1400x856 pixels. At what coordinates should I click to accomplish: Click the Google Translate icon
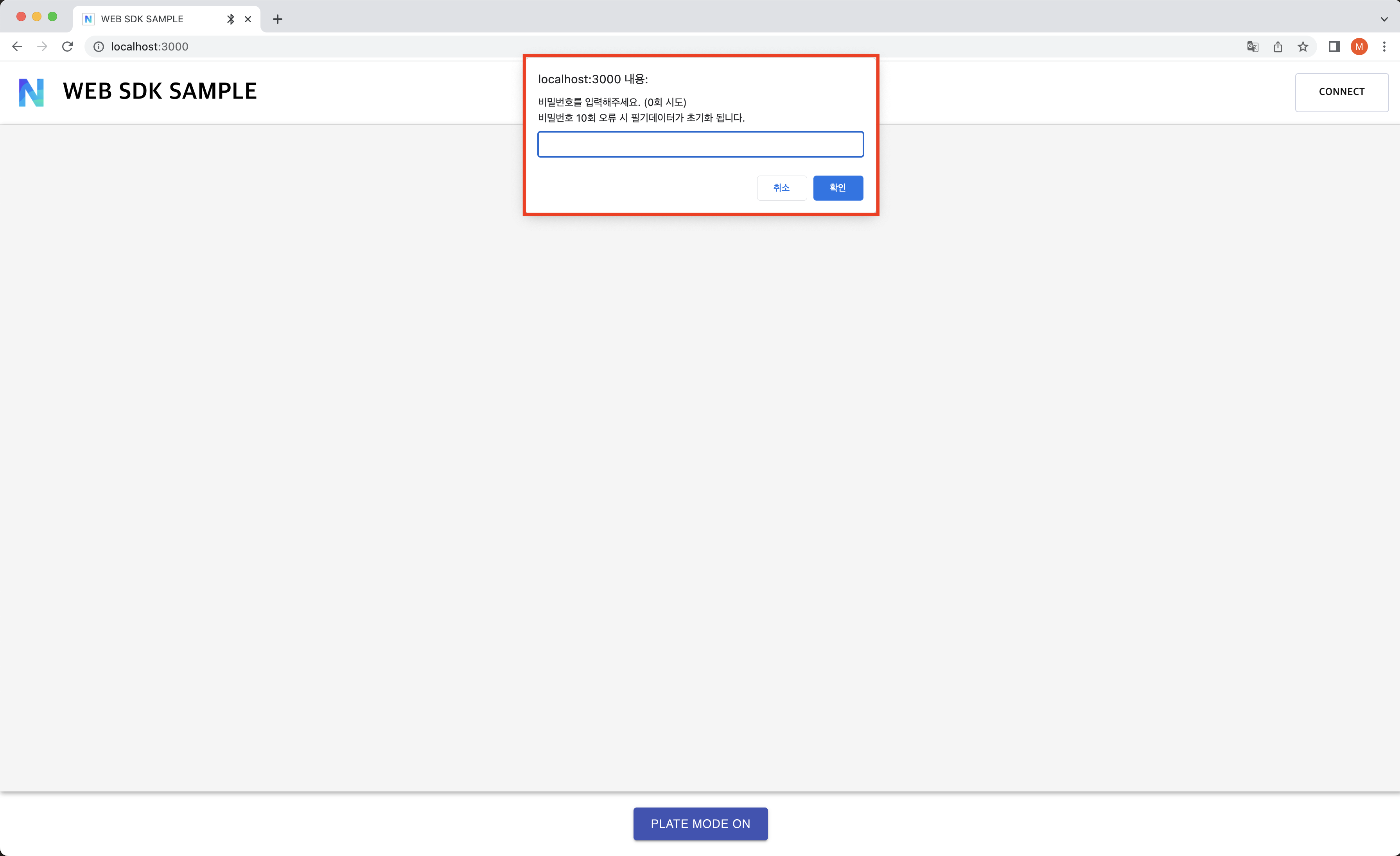[1252, 47]
